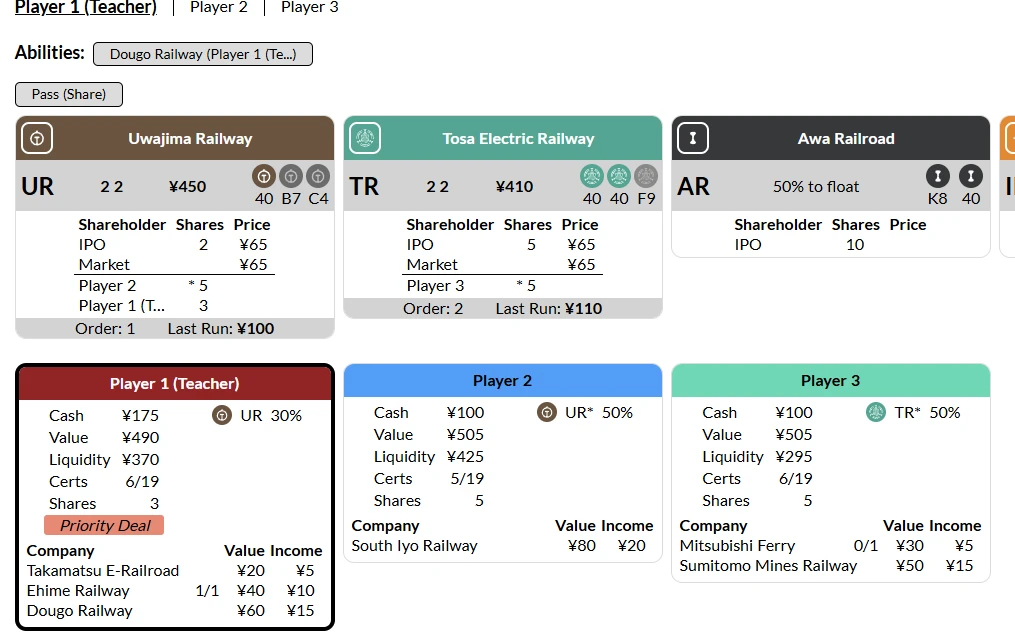
Task: Click the UR president icon in Player 2's card
Action: pos(547,412)
